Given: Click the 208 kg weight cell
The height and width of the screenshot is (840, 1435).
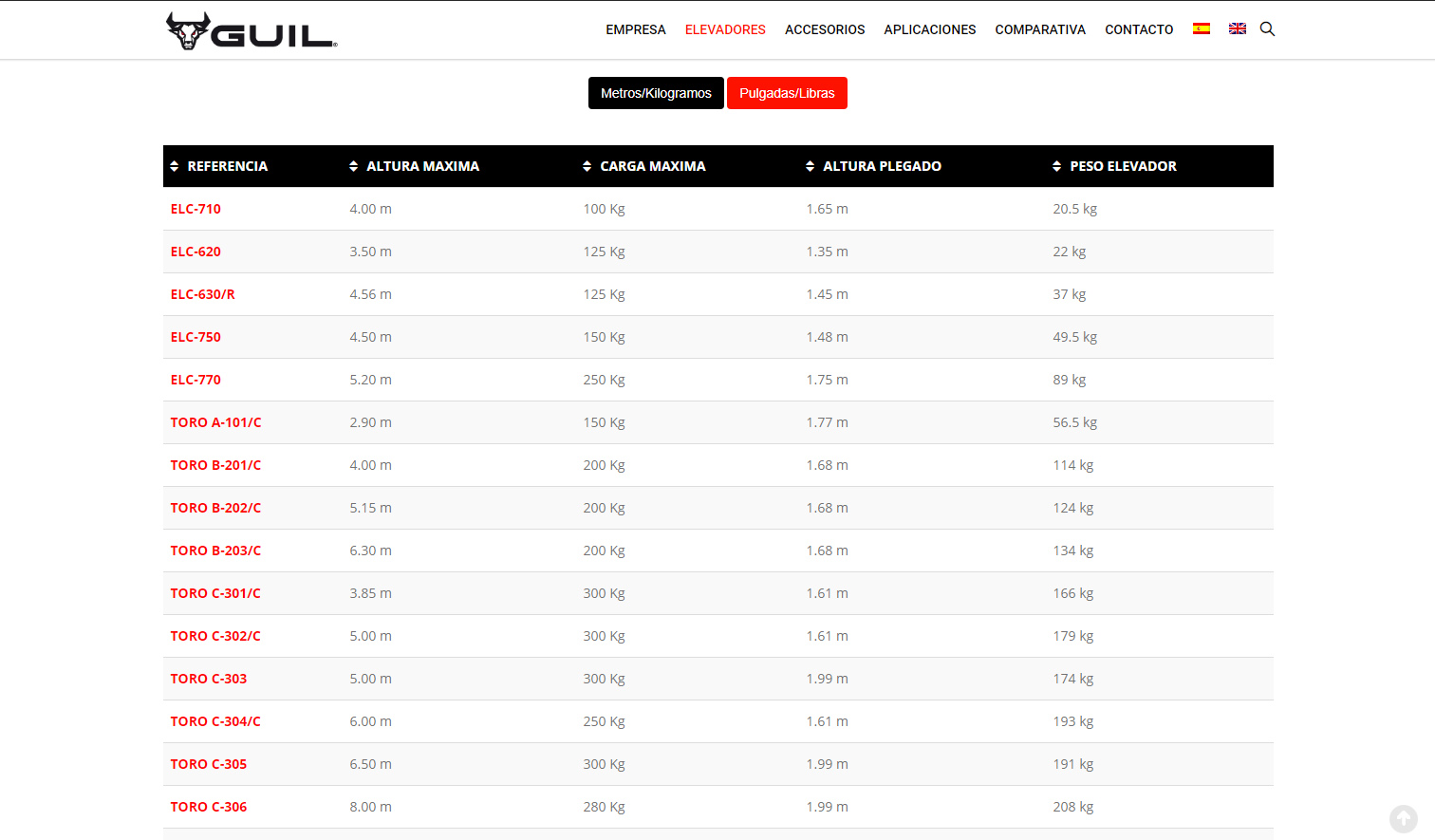Looking at the screenshot, I should (x=1073, y=807).
